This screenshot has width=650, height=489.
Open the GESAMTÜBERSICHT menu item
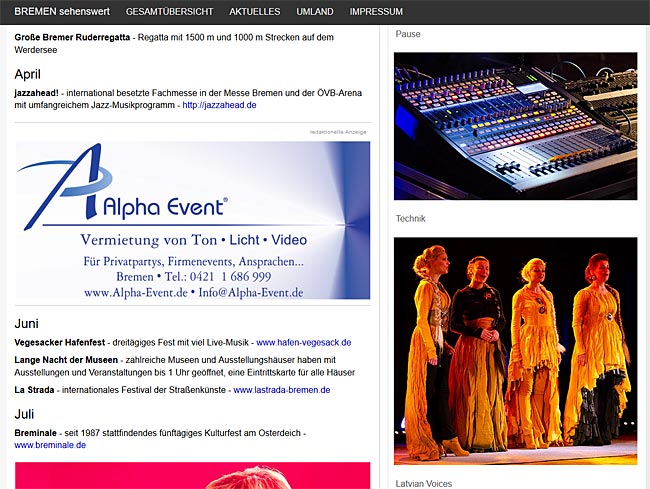point(170,12)
